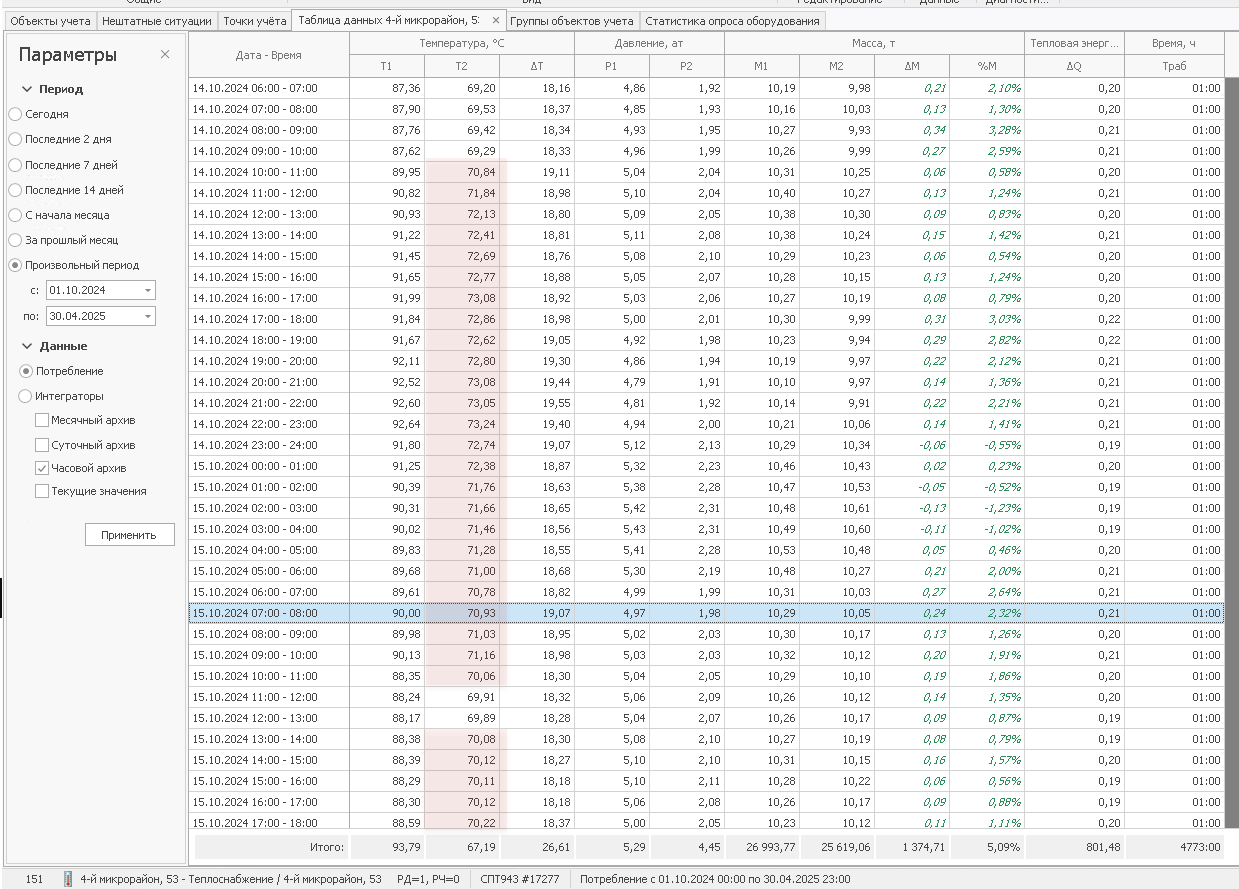Open the start date dropdown 01.10.2024

pos(148,290)
